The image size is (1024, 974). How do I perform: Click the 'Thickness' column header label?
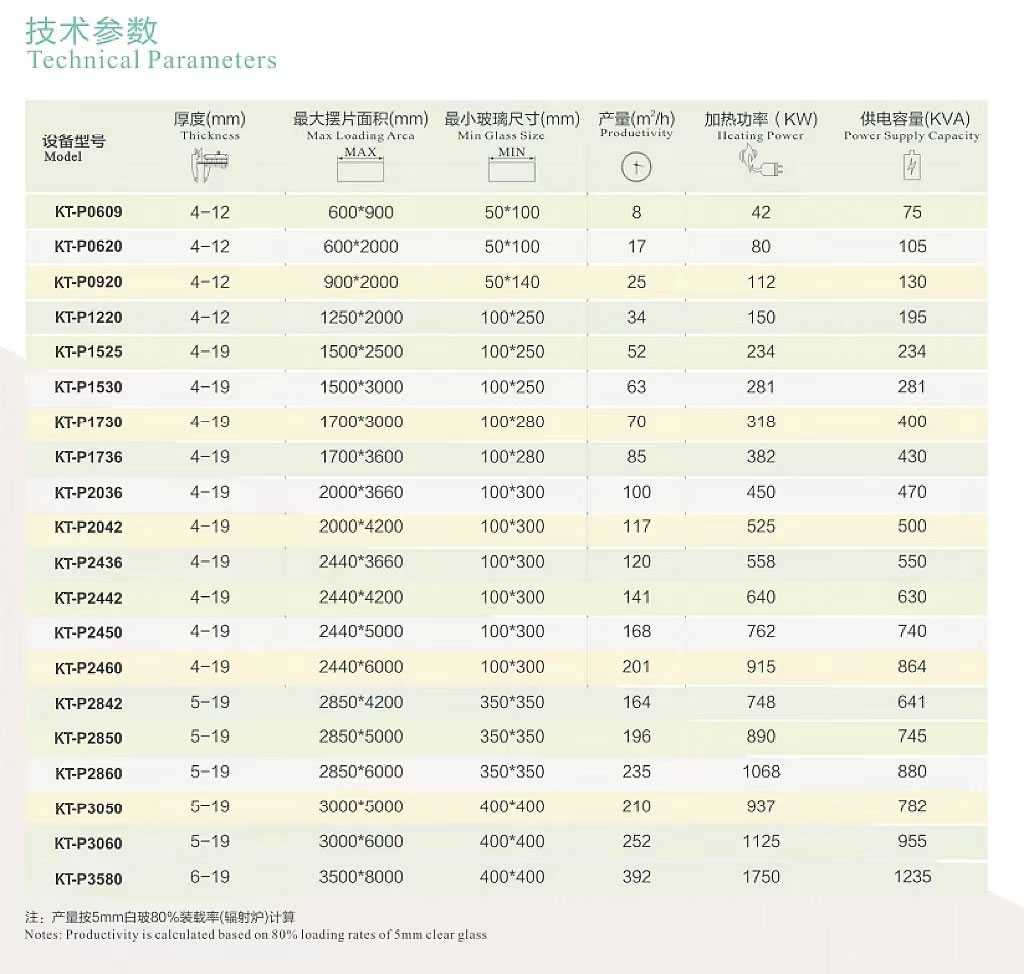pyautogui.click(x=210, y=135)
